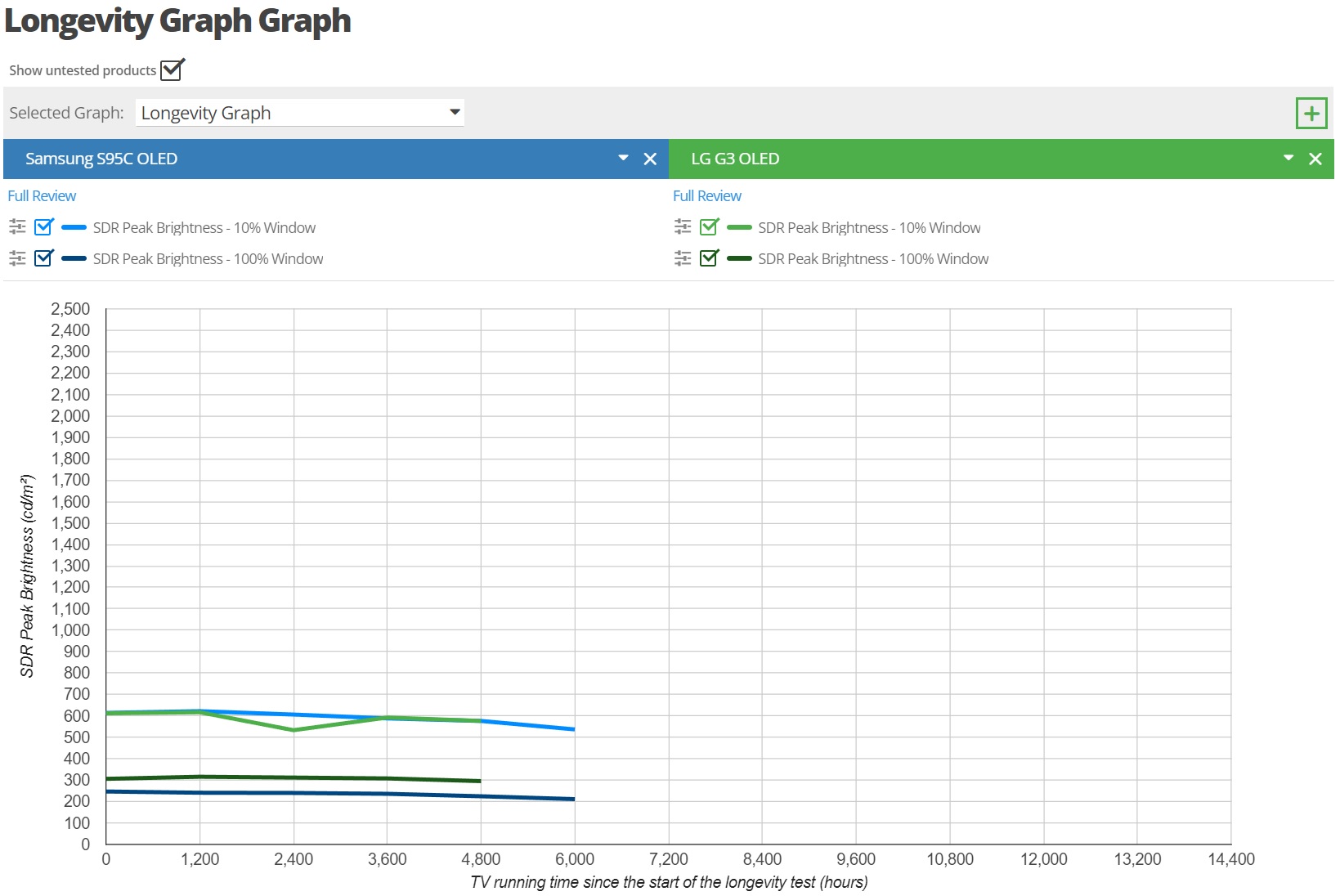Remove the Samsung S95C OLED column
Viewport: 1340px width, 896px height.
pyautogui.click(x=650, y=159)
